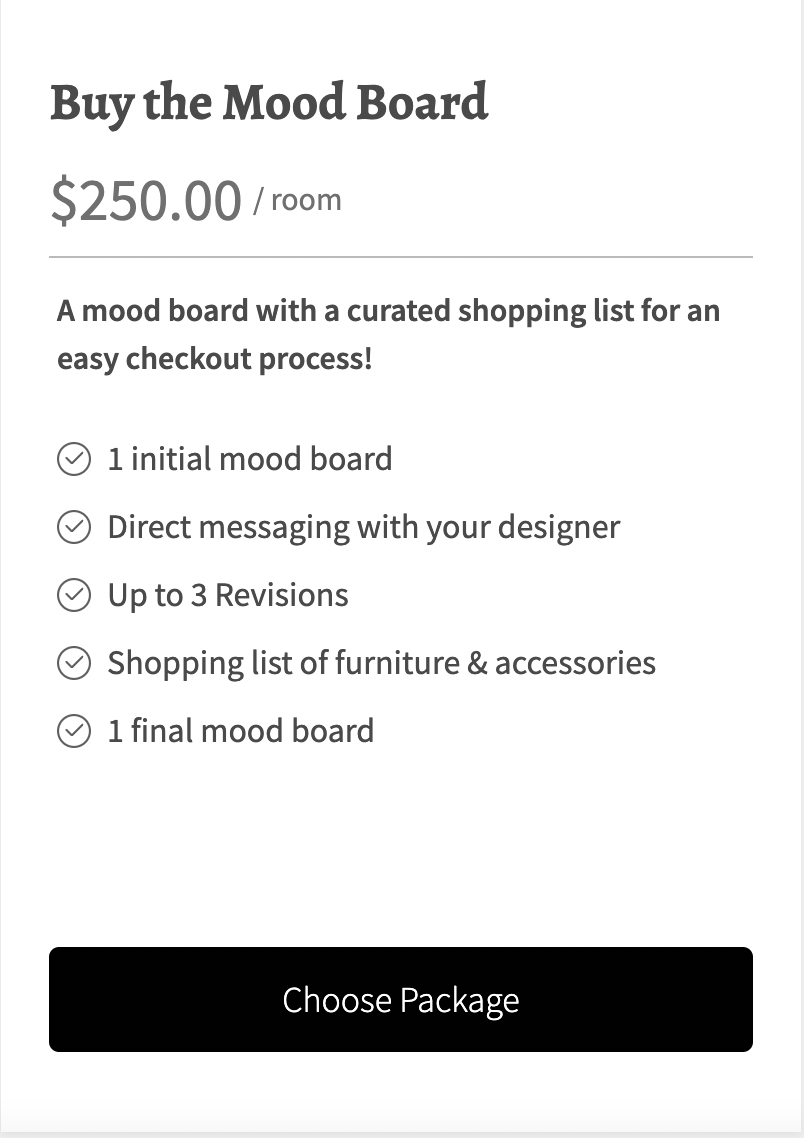804x1138 pixels.
Task: Click the "Up to 3 Revisions" text
Action: point(228,595)
